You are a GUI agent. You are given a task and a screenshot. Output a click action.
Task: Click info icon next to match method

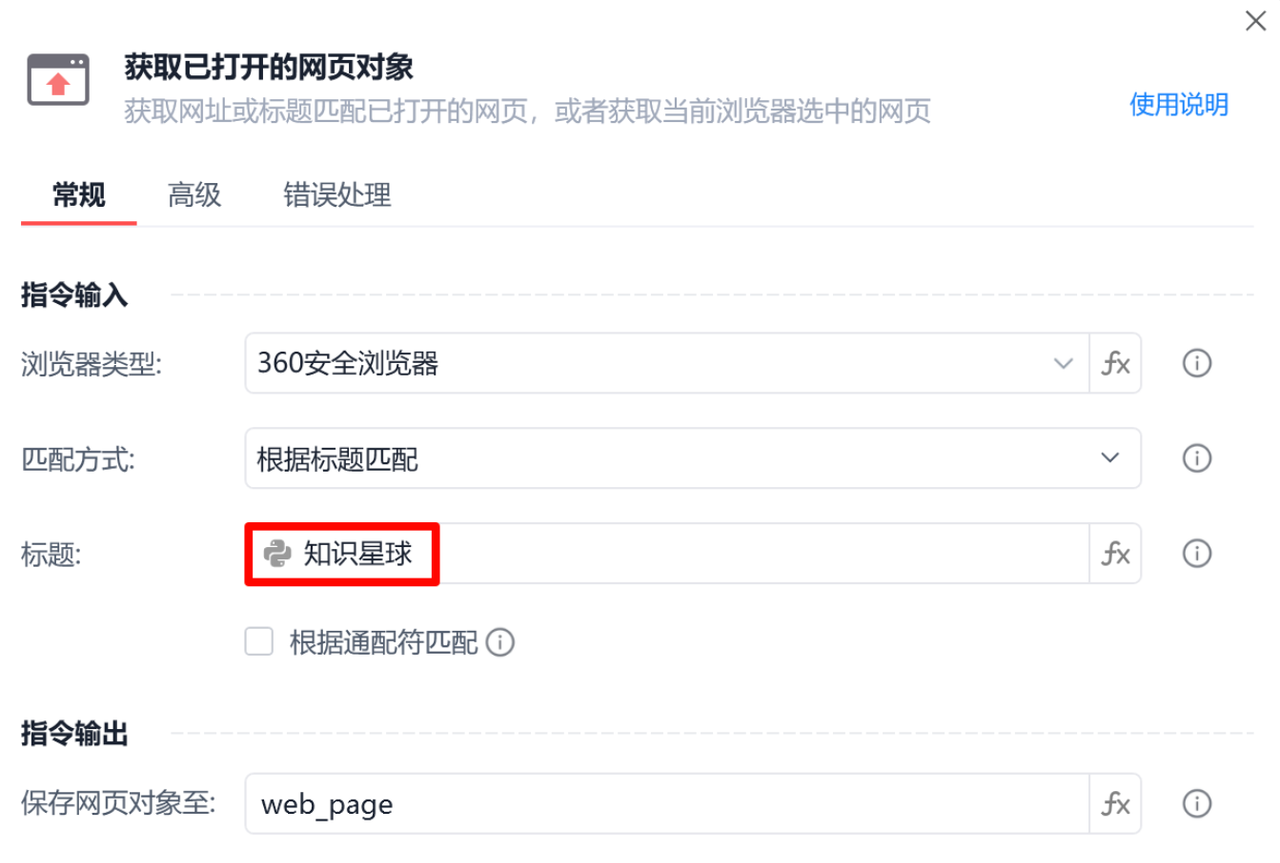click(1197, 458)
